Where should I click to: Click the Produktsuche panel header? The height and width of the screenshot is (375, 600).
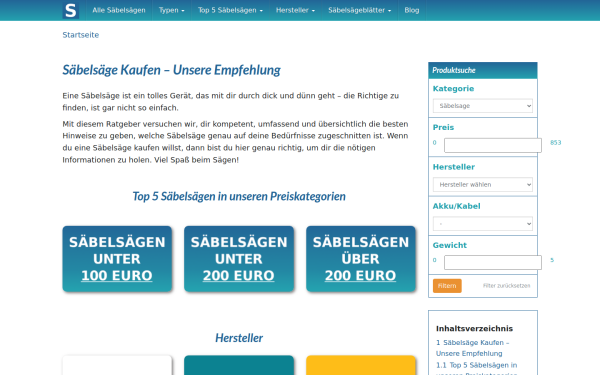[x=483, y=70]
